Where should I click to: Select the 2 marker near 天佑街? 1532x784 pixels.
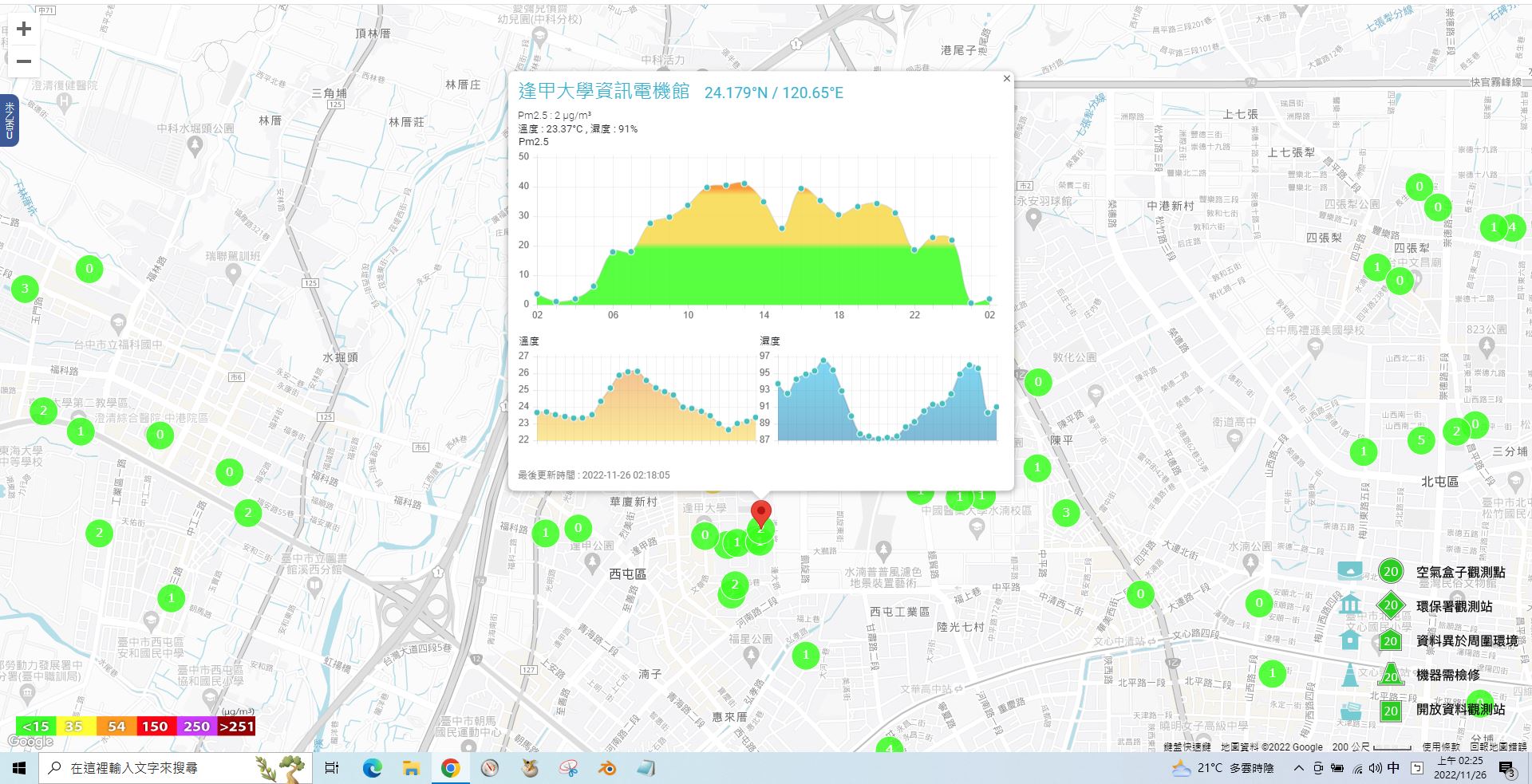tap(99, 533)
